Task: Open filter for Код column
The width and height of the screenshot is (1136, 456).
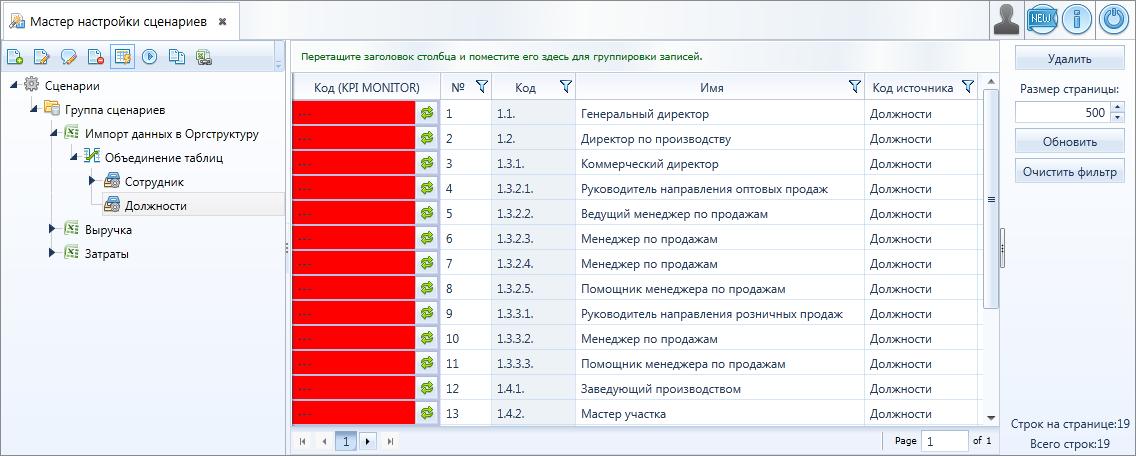Action: click(566, 87)
